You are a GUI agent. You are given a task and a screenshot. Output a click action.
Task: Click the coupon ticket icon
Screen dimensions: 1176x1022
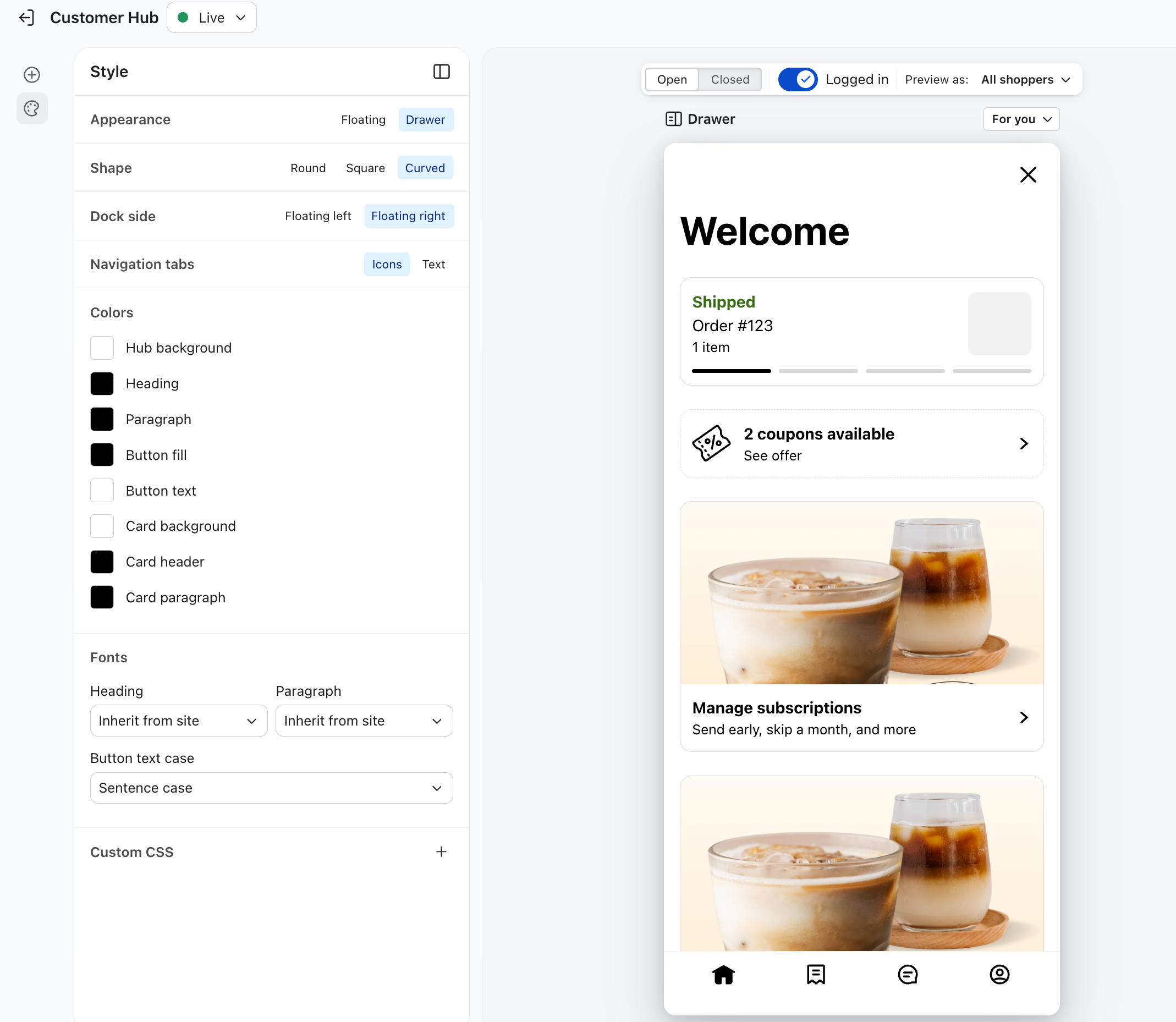pos(711,443)
